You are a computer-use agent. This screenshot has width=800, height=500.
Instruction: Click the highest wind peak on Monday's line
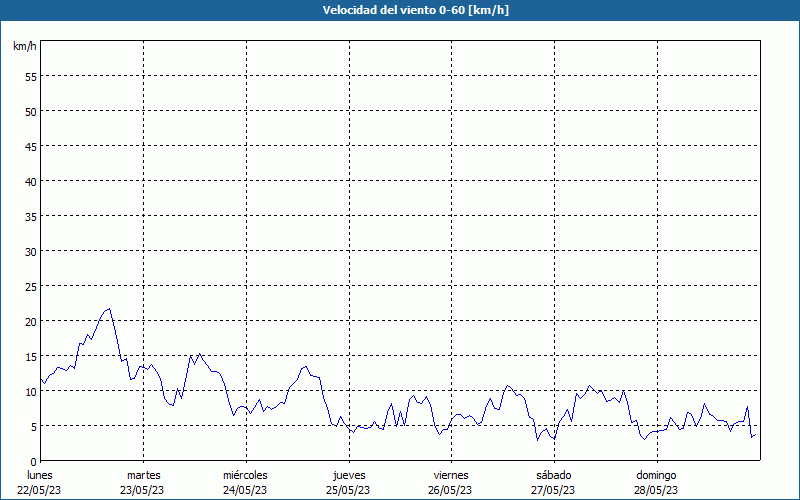109,309
